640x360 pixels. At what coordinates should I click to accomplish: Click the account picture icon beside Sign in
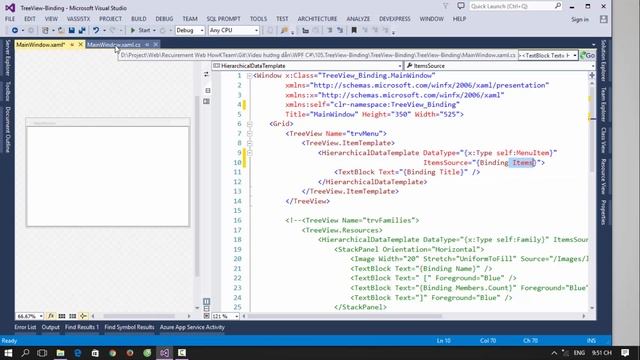pos(604,19)
